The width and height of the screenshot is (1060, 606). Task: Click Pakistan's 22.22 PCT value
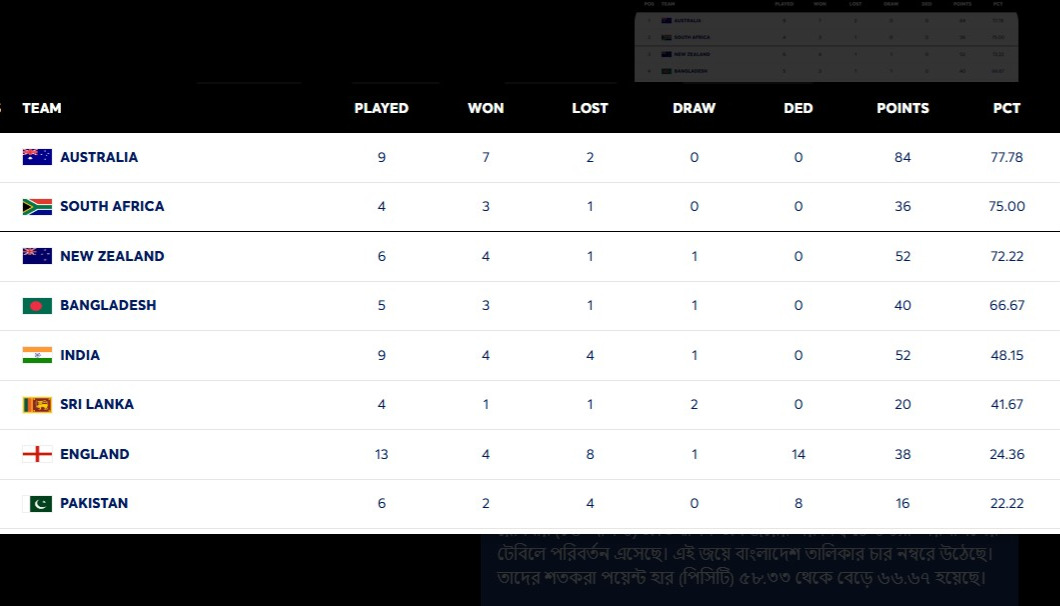1007,503
